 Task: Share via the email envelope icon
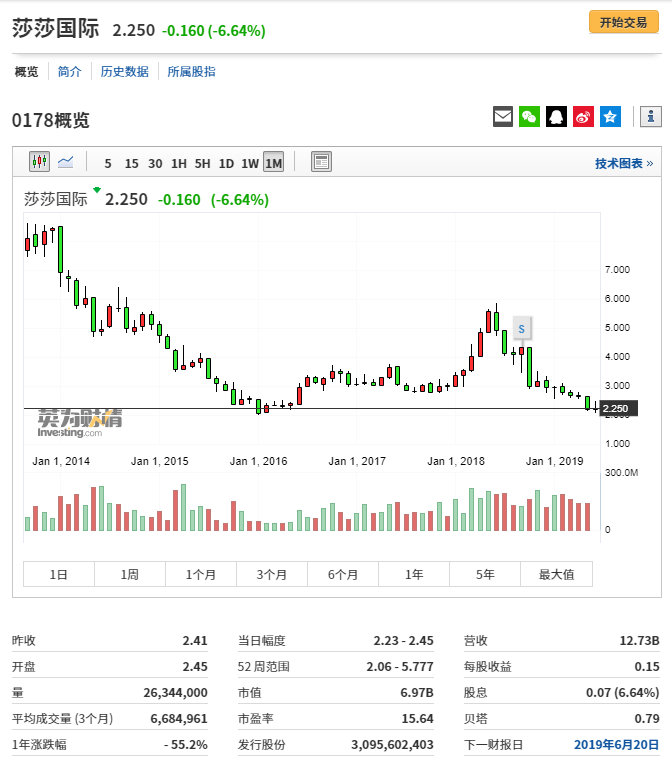pos(503,117)
